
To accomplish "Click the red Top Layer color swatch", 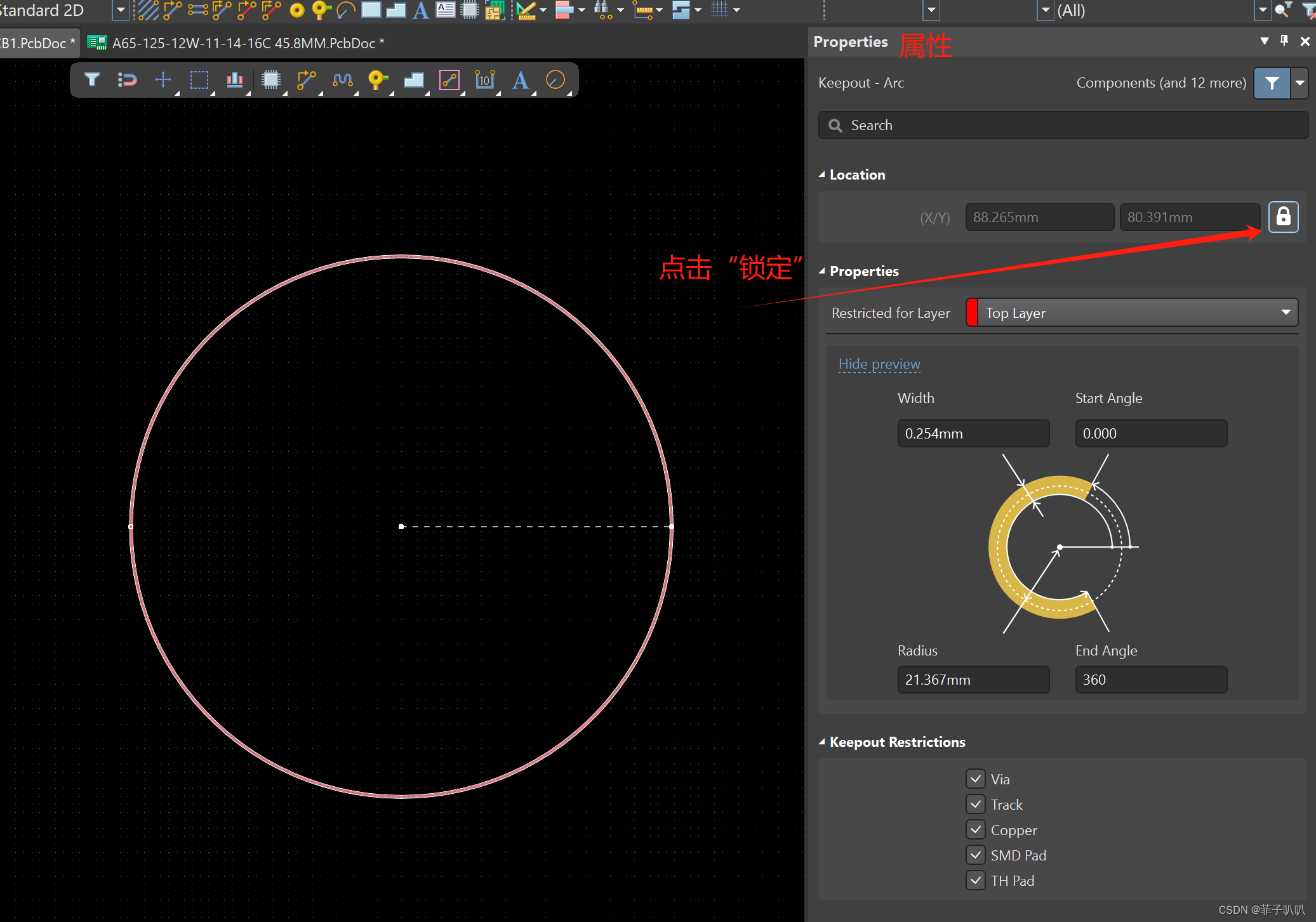I will [972, 312].
